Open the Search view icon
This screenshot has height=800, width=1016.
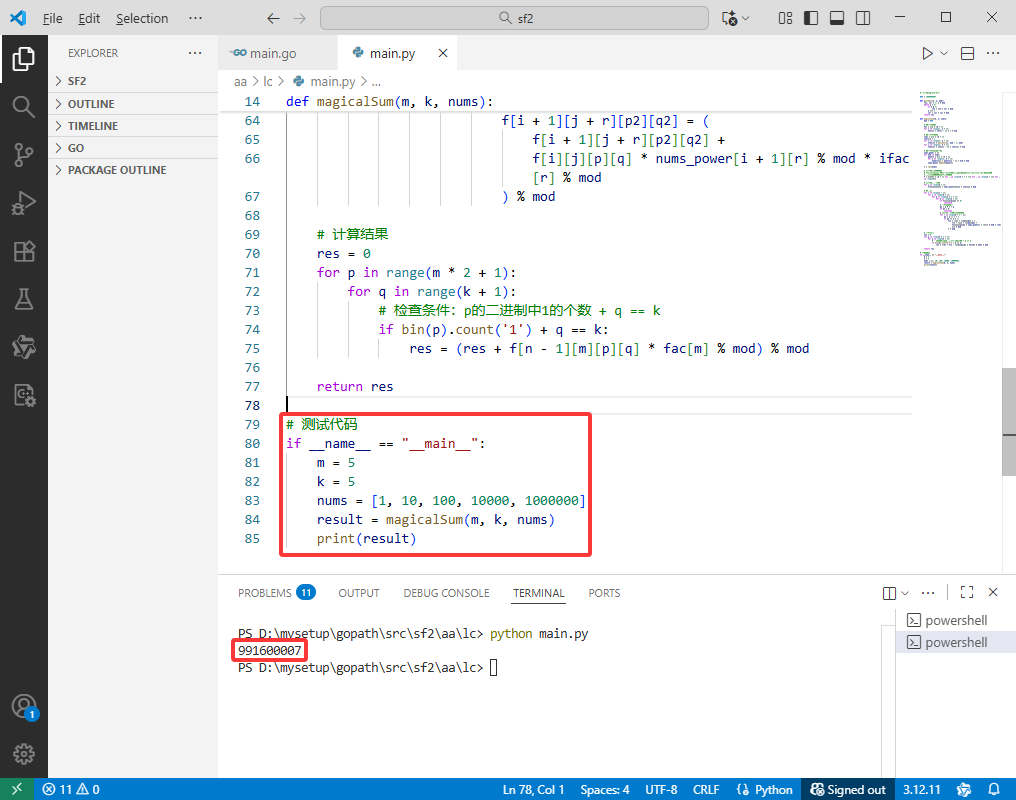[24, 107]
